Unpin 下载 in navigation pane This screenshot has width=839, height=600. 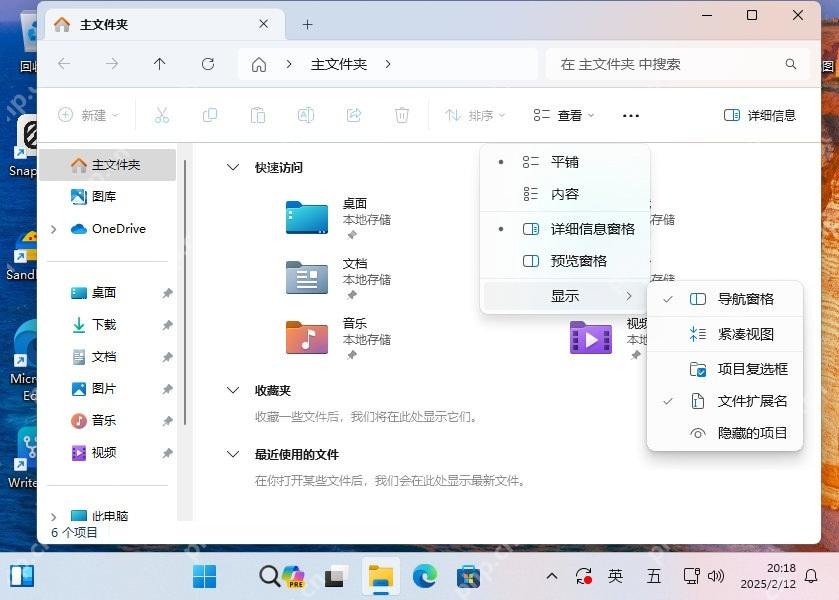(167, 325)
